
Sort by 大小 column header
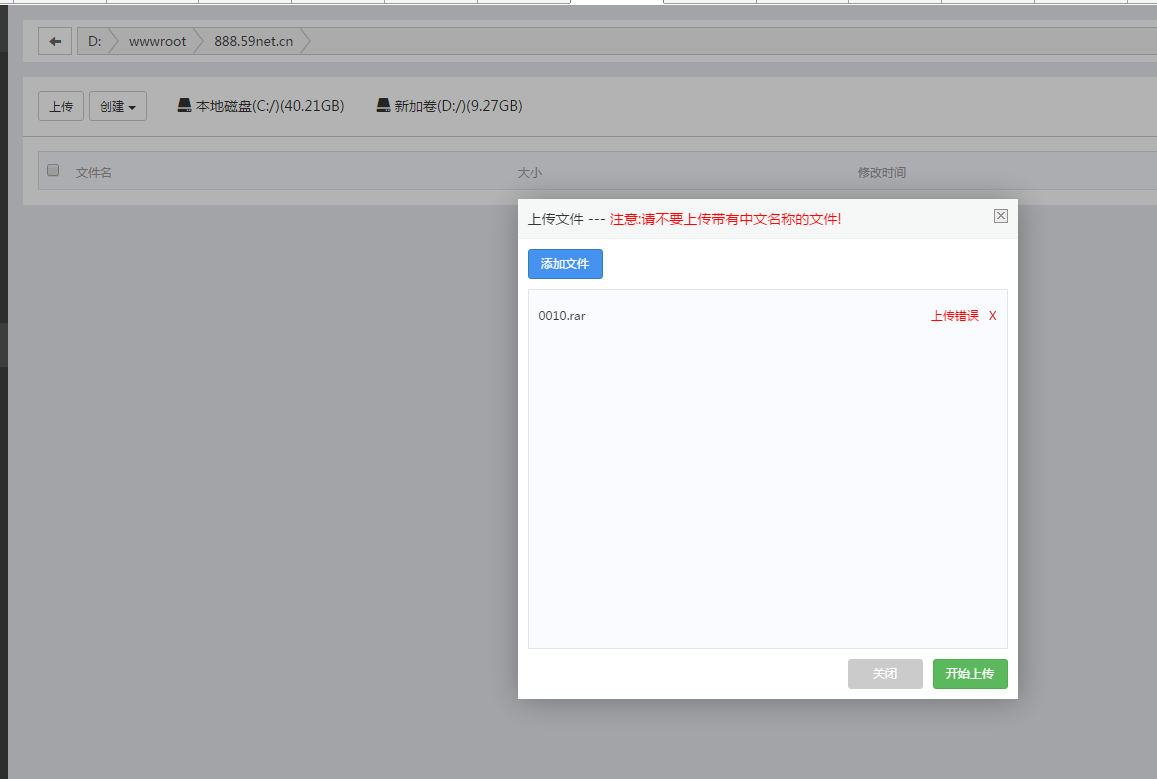click(530, 173)
